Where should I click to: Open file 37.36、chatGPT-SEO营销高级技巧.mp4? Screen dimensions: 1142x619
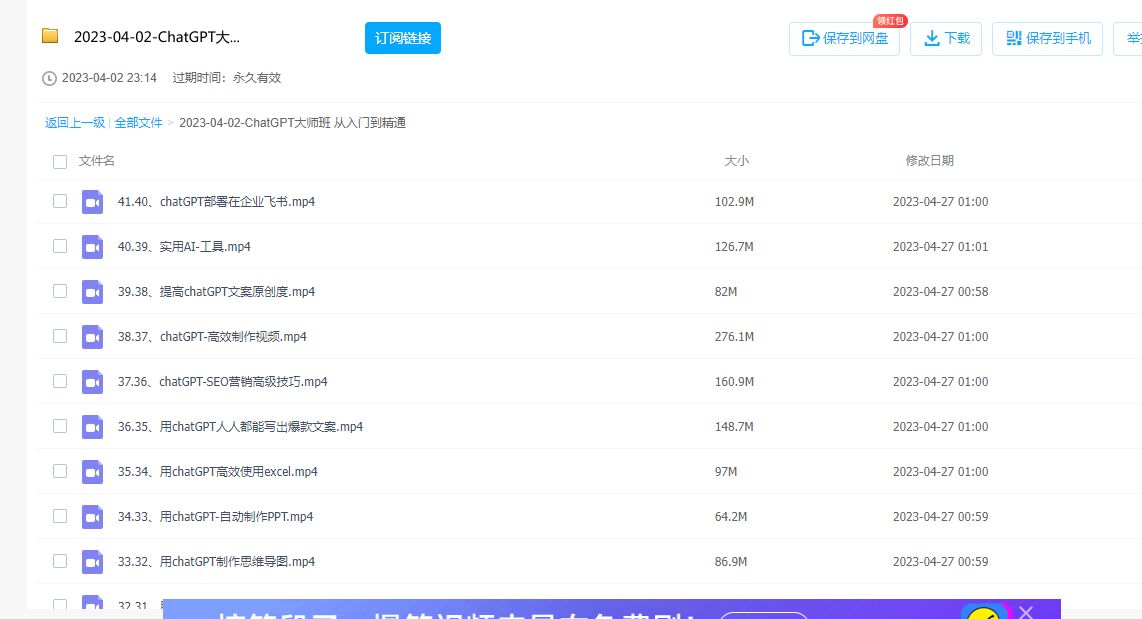click(223, 382)
